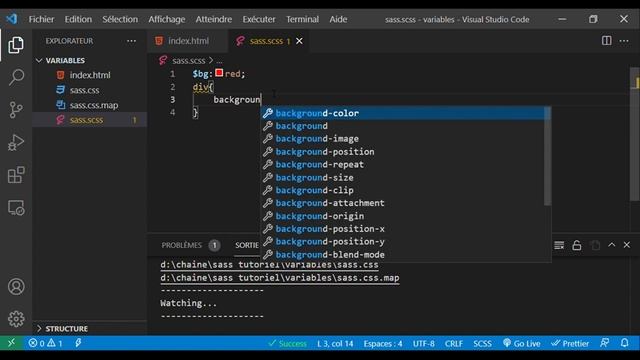Choose background-repeat suggestion
The height and width of the screenshot is (360, 640).
pos(403,164)
